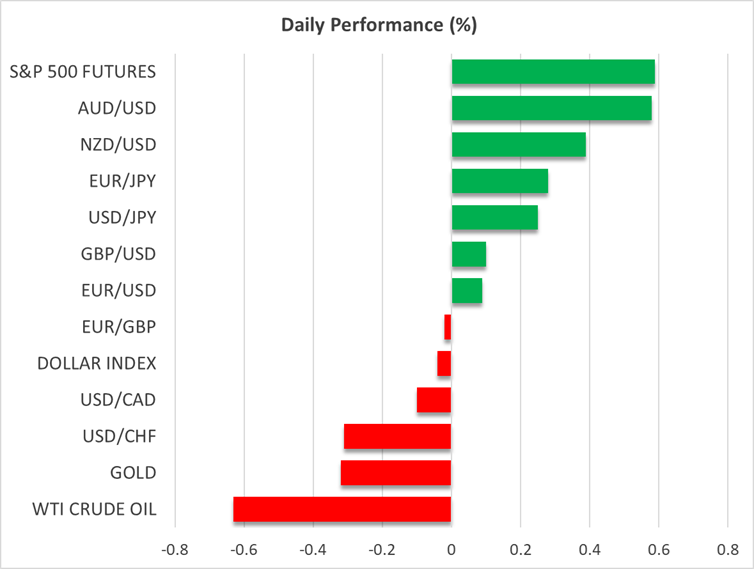Select the USD/CAD red bar
The image size is (754, 569).
[434, 400]
